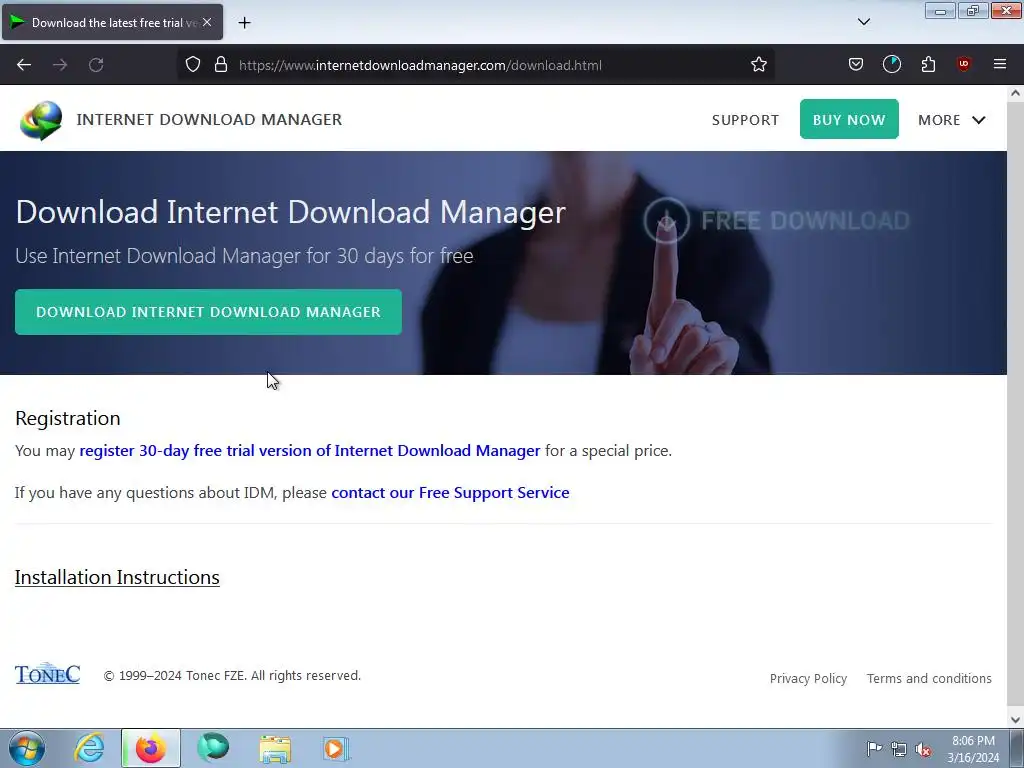This screenshot has height=768, width=1024.
Task: Click the circular timer extension icon
Action: click(x=891, y=64)
